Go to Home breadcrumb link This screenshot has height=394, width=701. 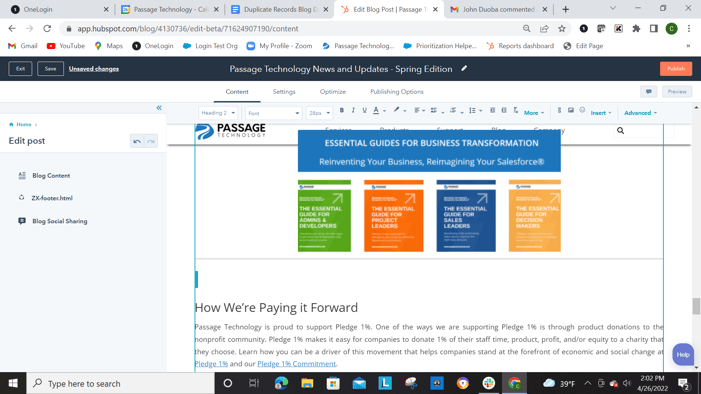click(24, 124)
